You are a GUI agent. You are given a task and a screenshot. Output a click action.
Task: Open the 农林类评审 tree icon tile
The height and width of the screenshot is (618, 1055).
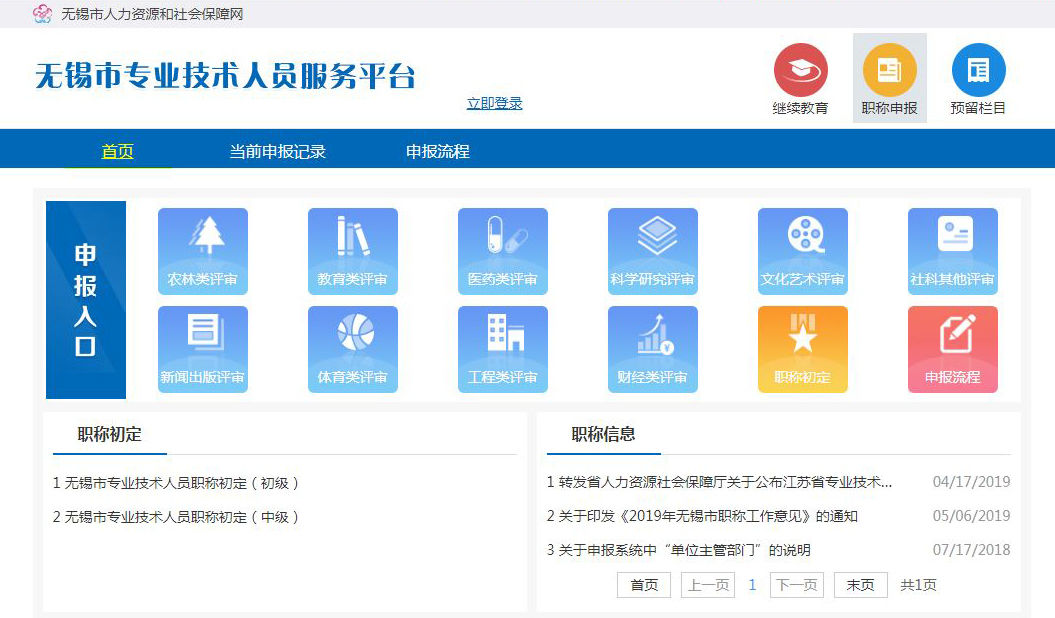pos(203,252)
